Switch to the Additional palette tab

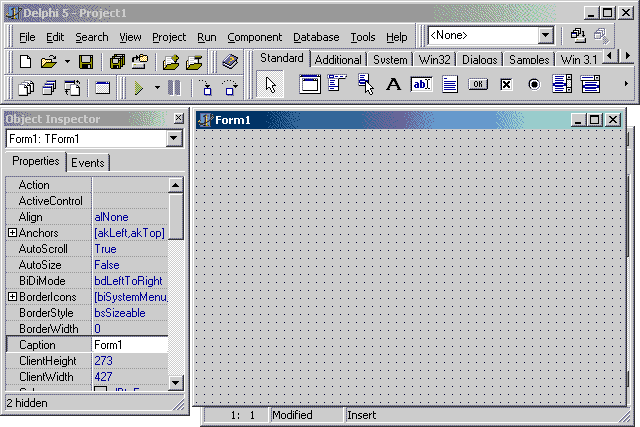coord(338,60)
